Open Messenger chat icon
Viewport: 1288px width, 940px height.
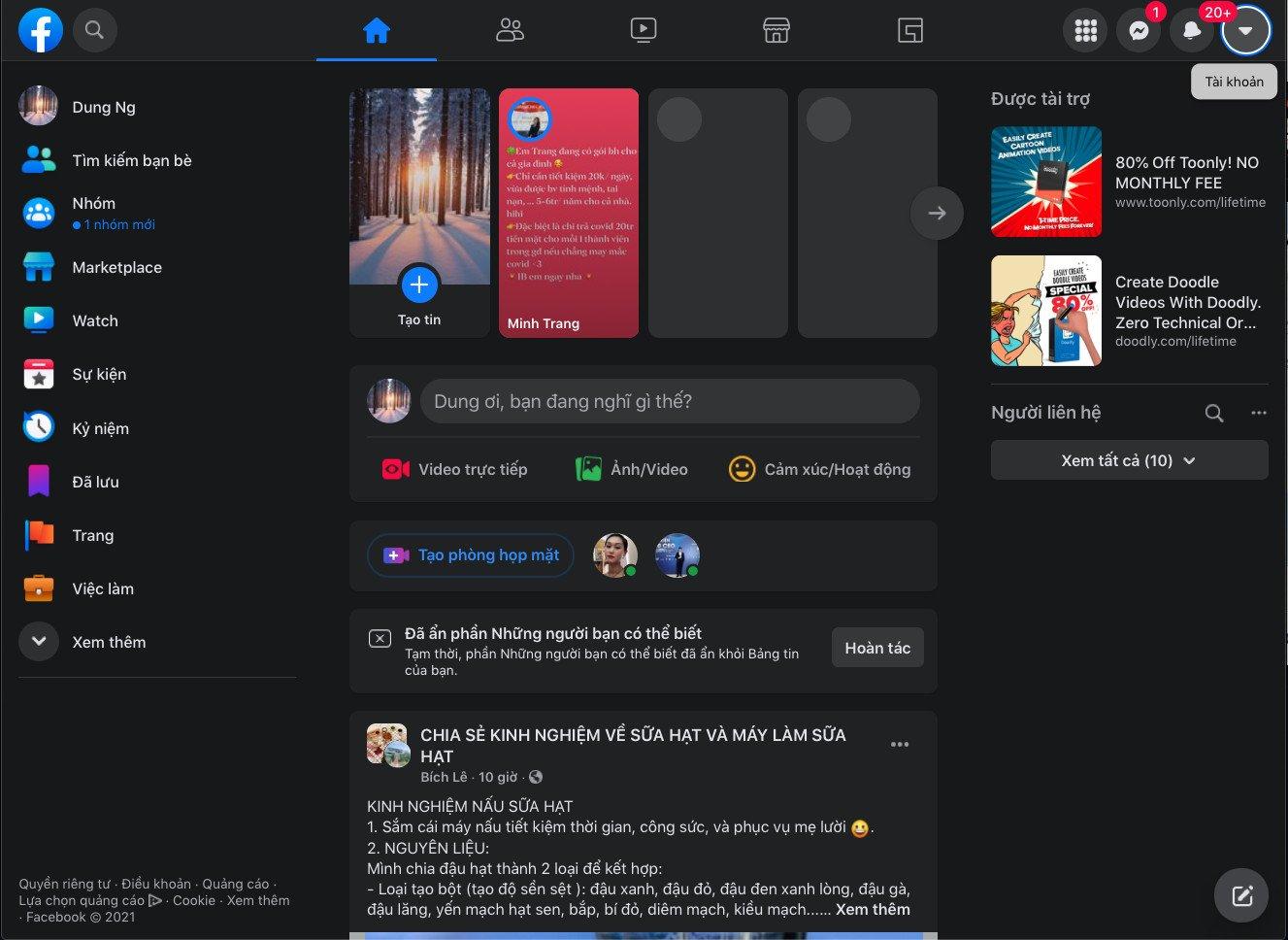1139,31
